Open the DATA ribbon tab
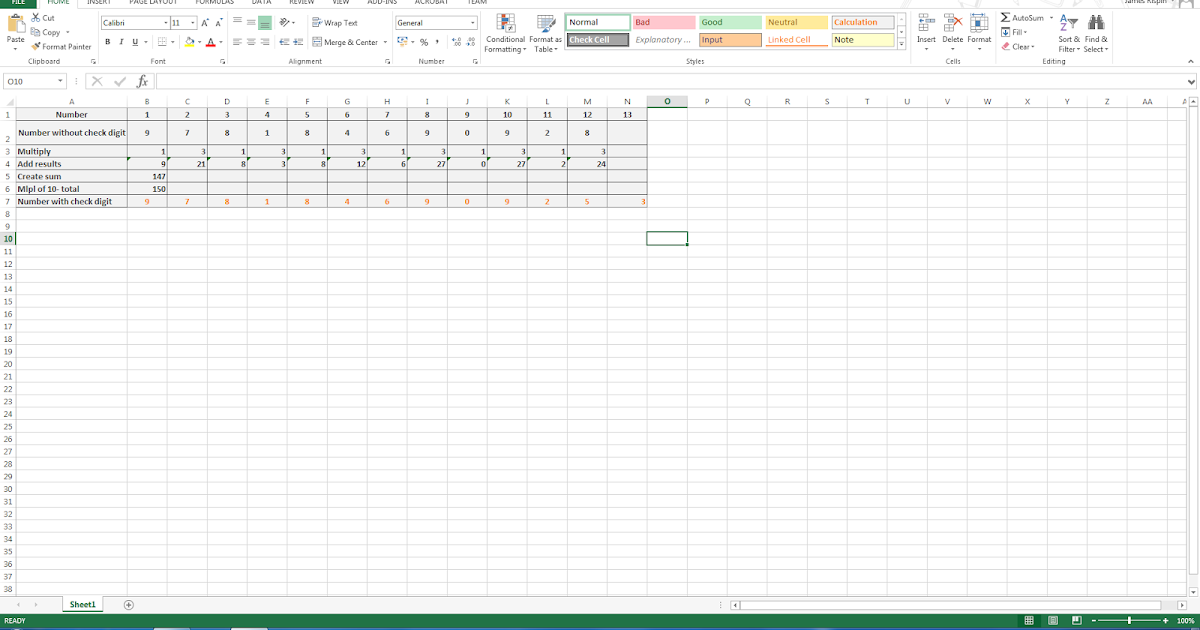The height and width of the screenshot is (630, 1200). point(261,3)
